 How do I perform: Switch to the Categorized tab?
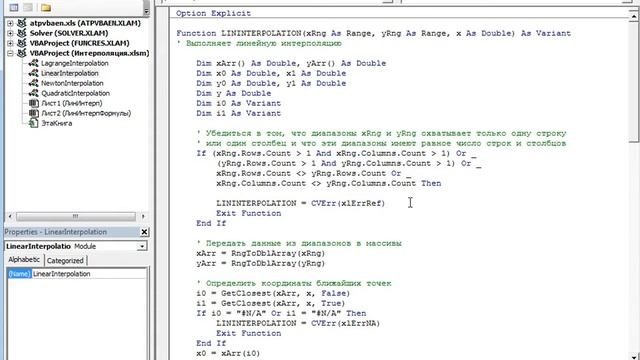pos(65,260)
